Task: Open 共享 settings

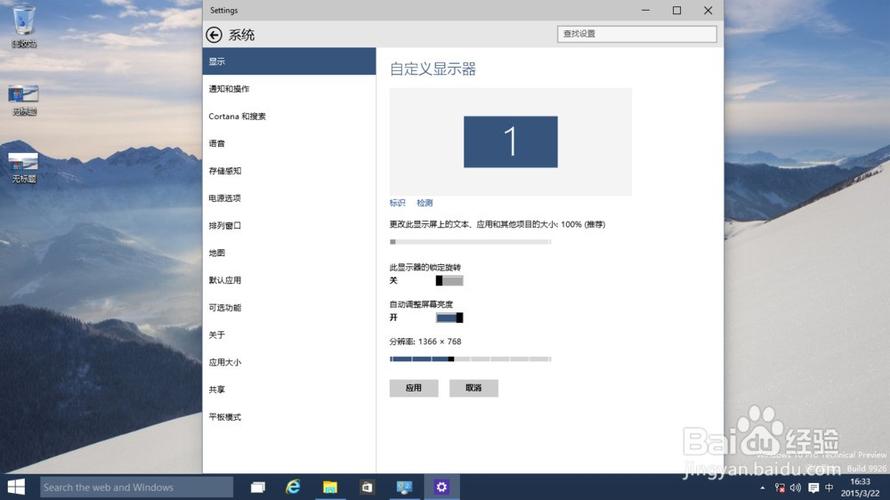Action: click(x=289, y=389)
